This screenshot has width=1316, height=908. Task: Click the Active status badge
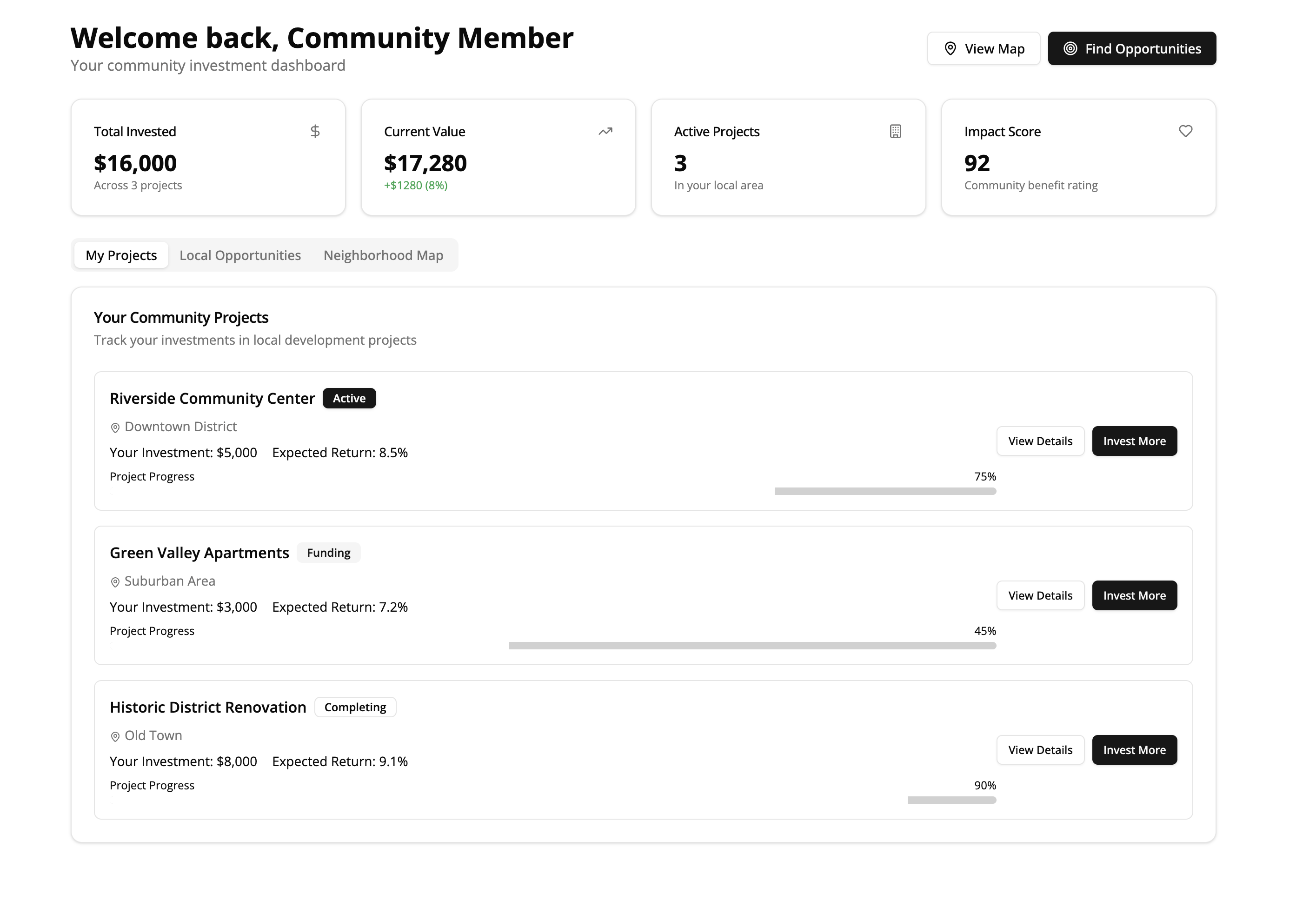349,398
